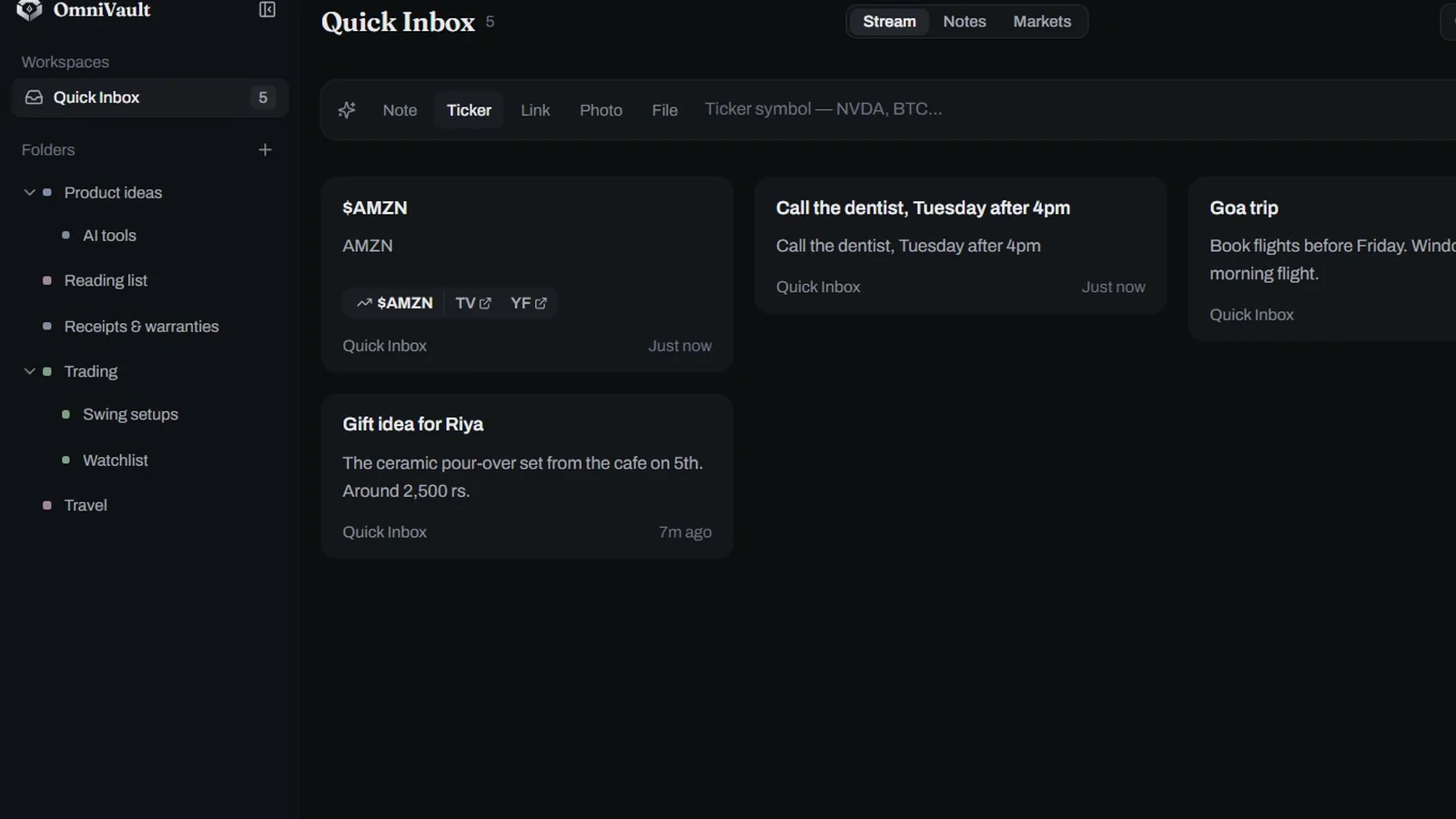Click the 'Just now' timestamp on the $AMZN card
Image resolution: width=1456 pixels, height=819 pixels.
[x=680, y=346]
